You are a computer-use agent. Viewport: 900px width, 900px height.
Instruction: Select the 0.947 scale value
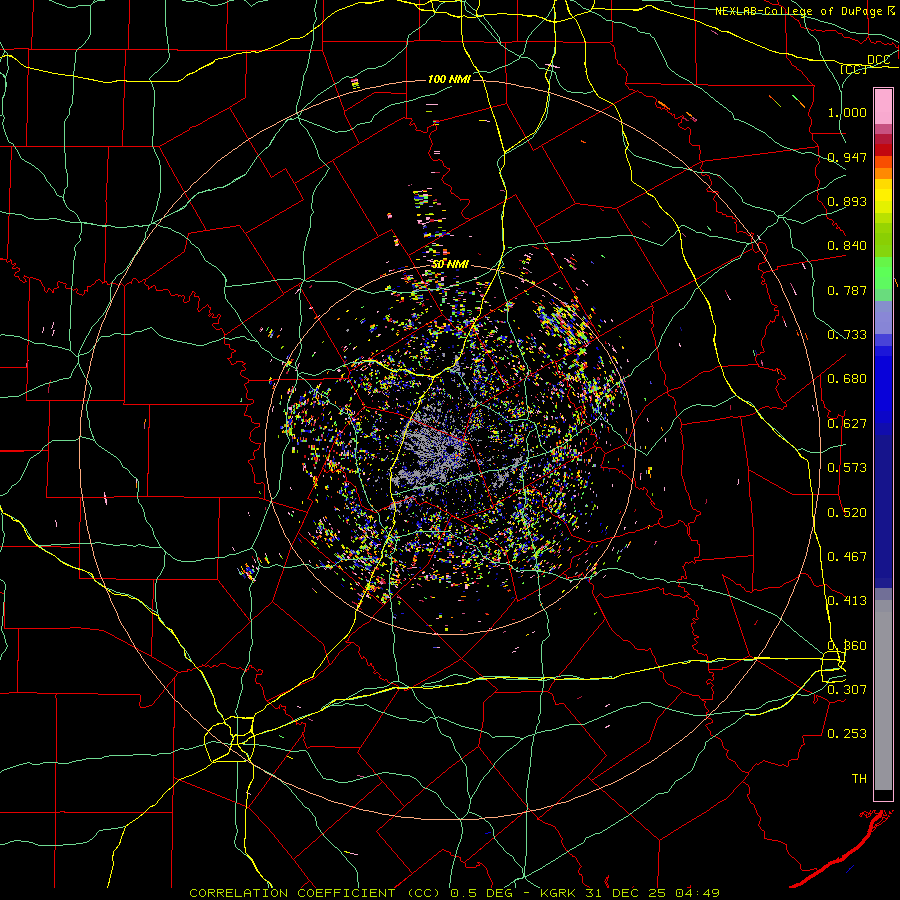[x=847, y=157]
